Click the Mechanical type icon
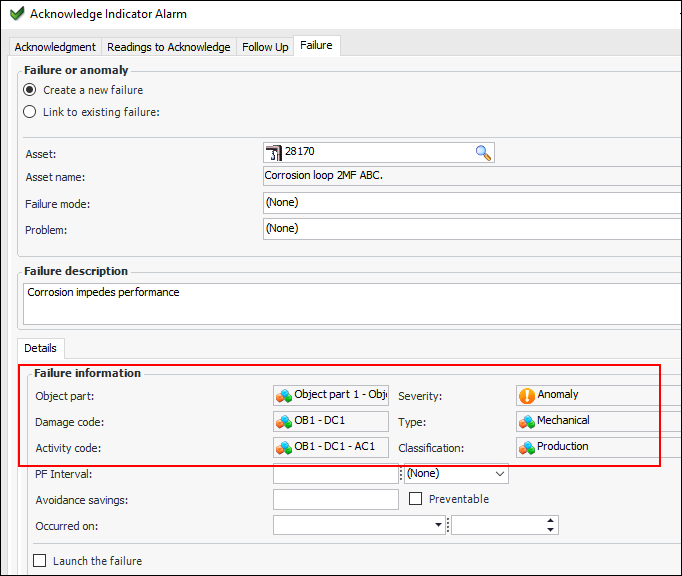The height and width of the screenshot is (576, 682). pos(527,421)
